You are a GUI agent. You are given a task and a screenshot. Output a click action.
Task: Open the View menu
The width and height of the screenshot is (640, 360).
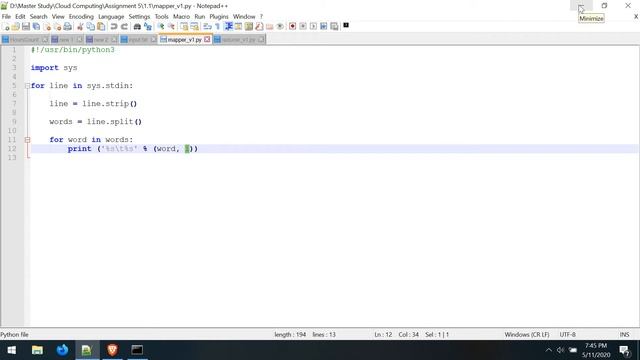tap(58, 17)
